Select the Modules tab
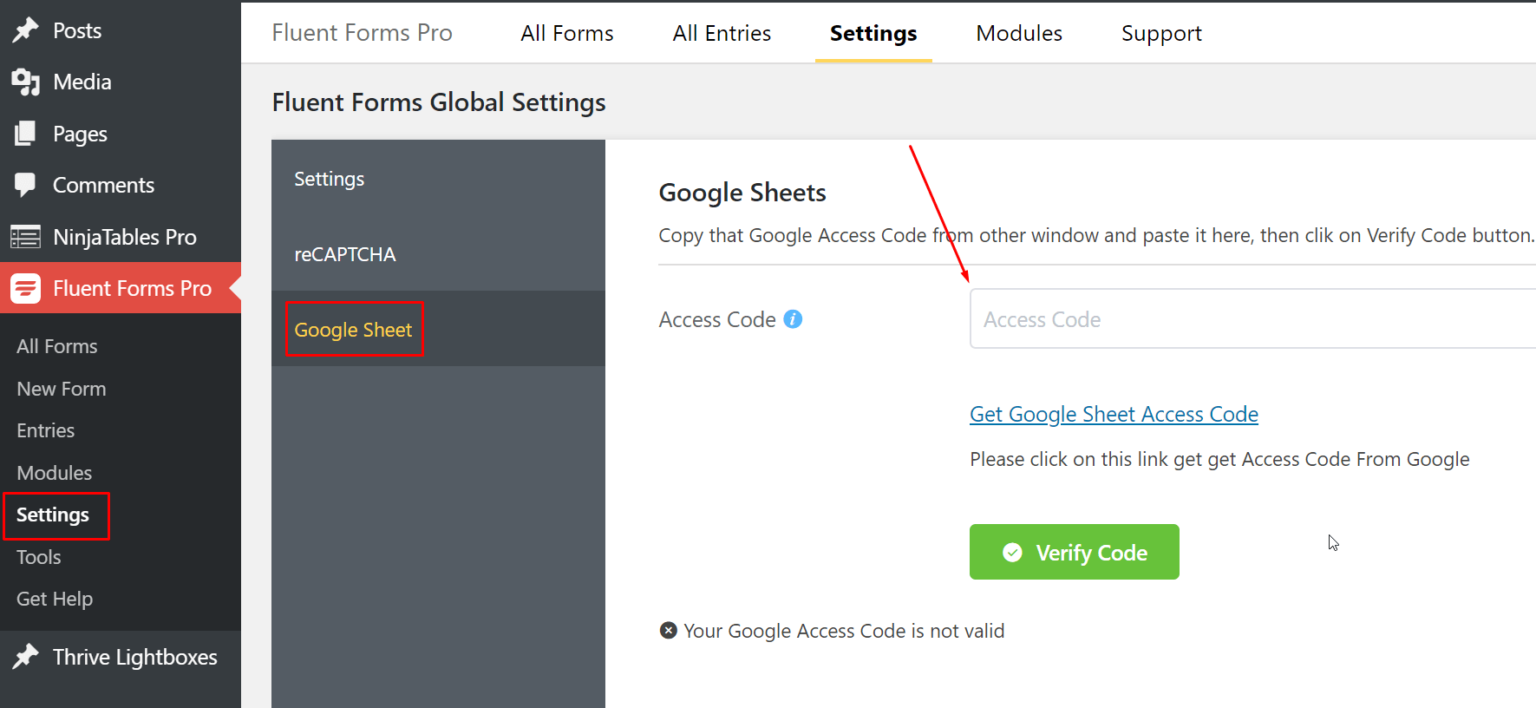The width and height of the screenshot is (1536, 708). pyautogui.click(x=1018, y=32)
